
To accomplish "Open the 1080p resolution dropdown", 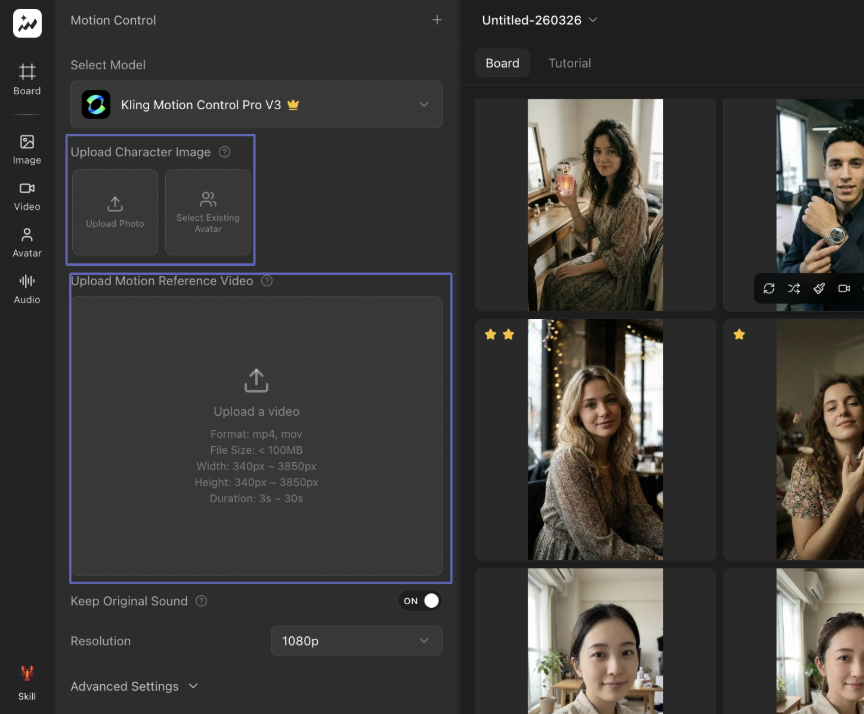I will (x=356, y=641).
